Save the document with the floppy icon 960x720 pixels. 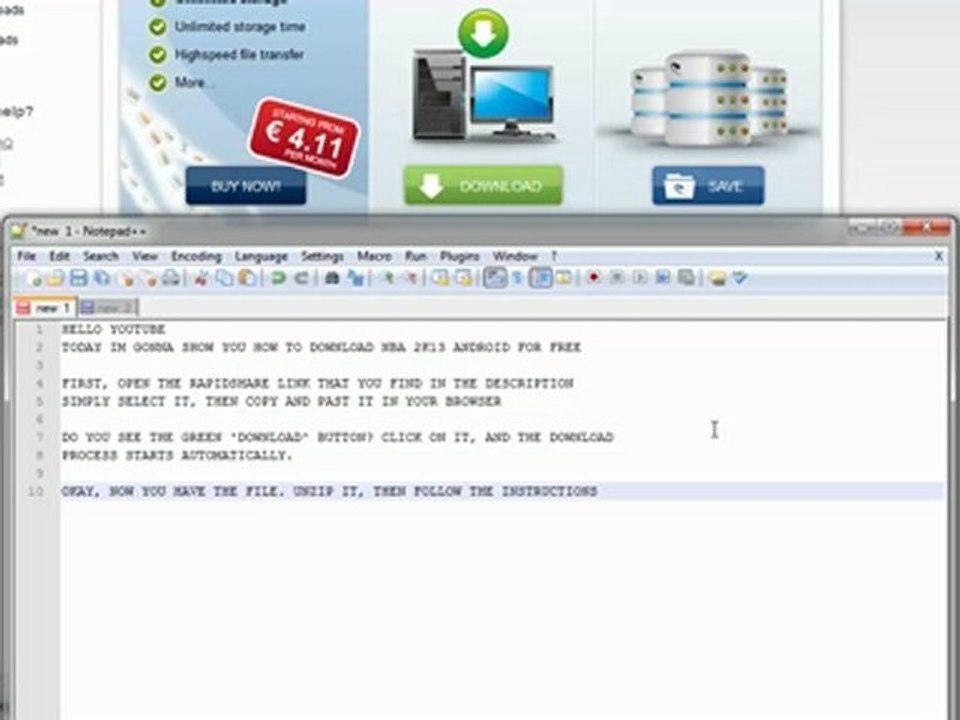point(79,279)
